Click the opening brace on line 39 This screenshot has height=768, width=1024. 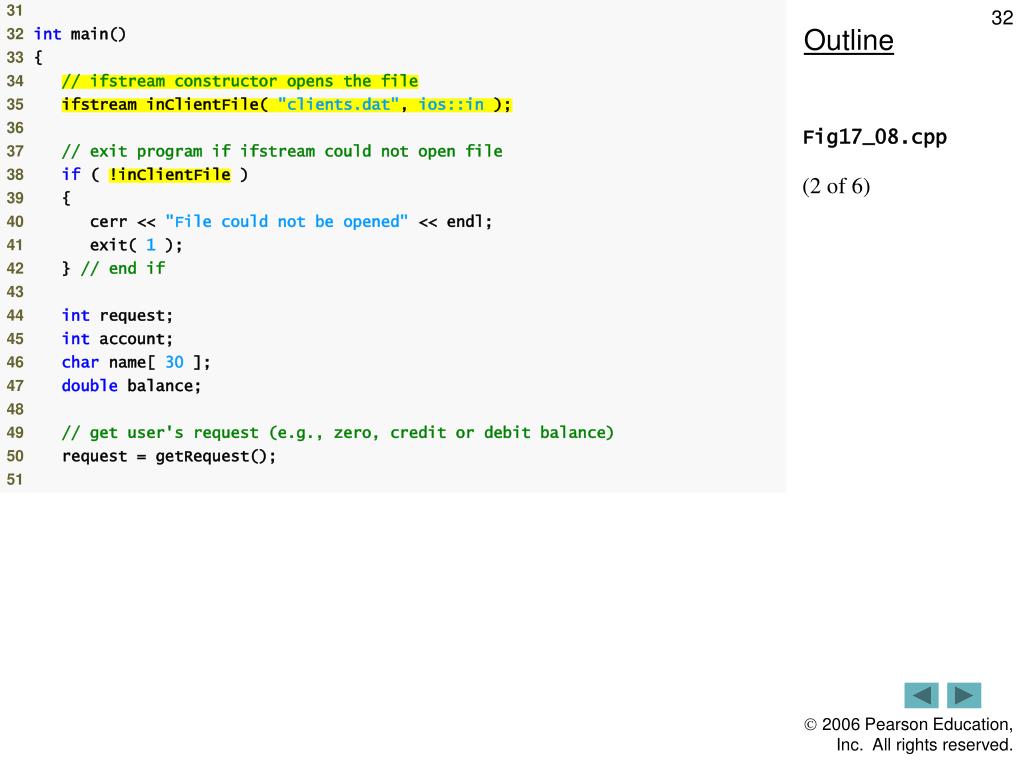(66, 198)
